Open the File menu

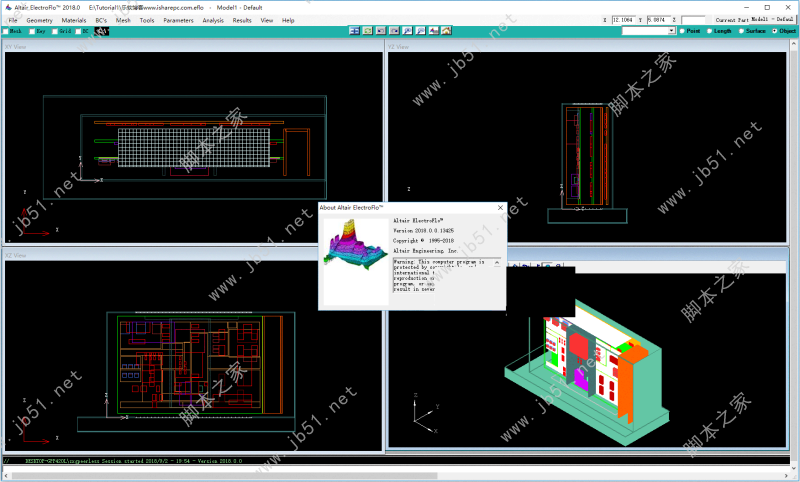13,20
